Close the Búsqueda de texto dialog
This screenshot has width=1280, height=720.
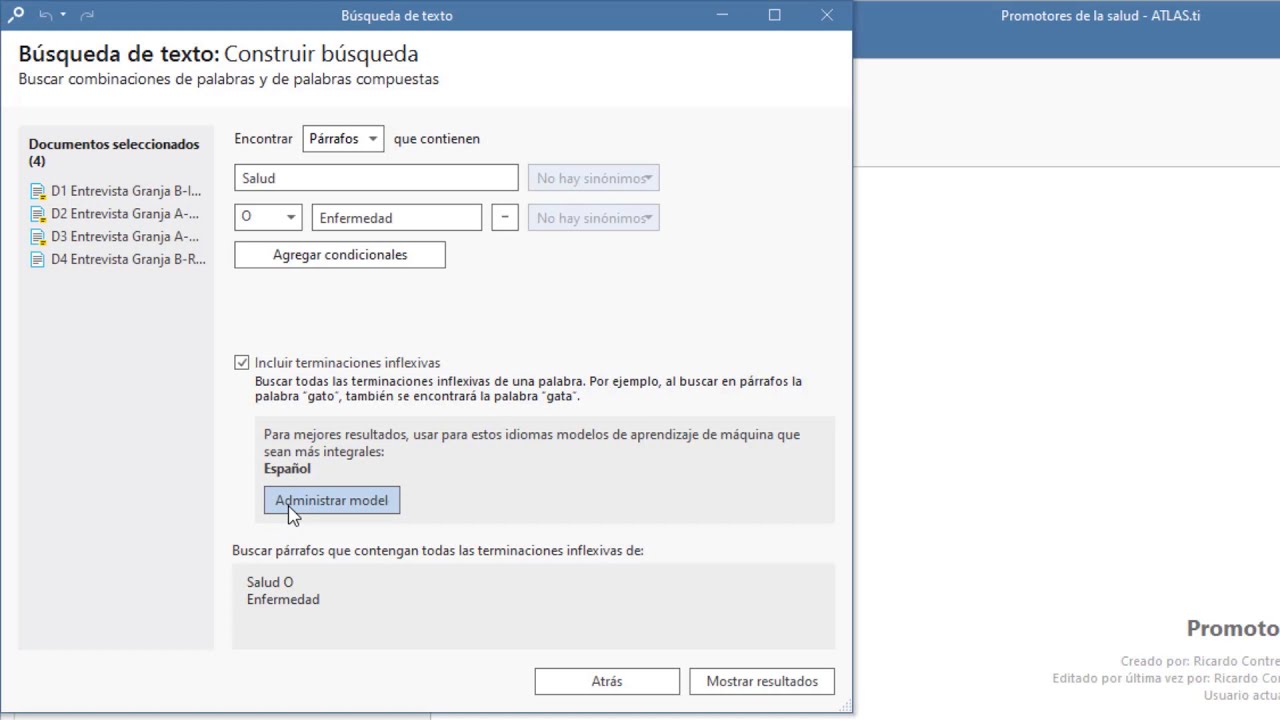pyautogui.click(x=827, y=15)
